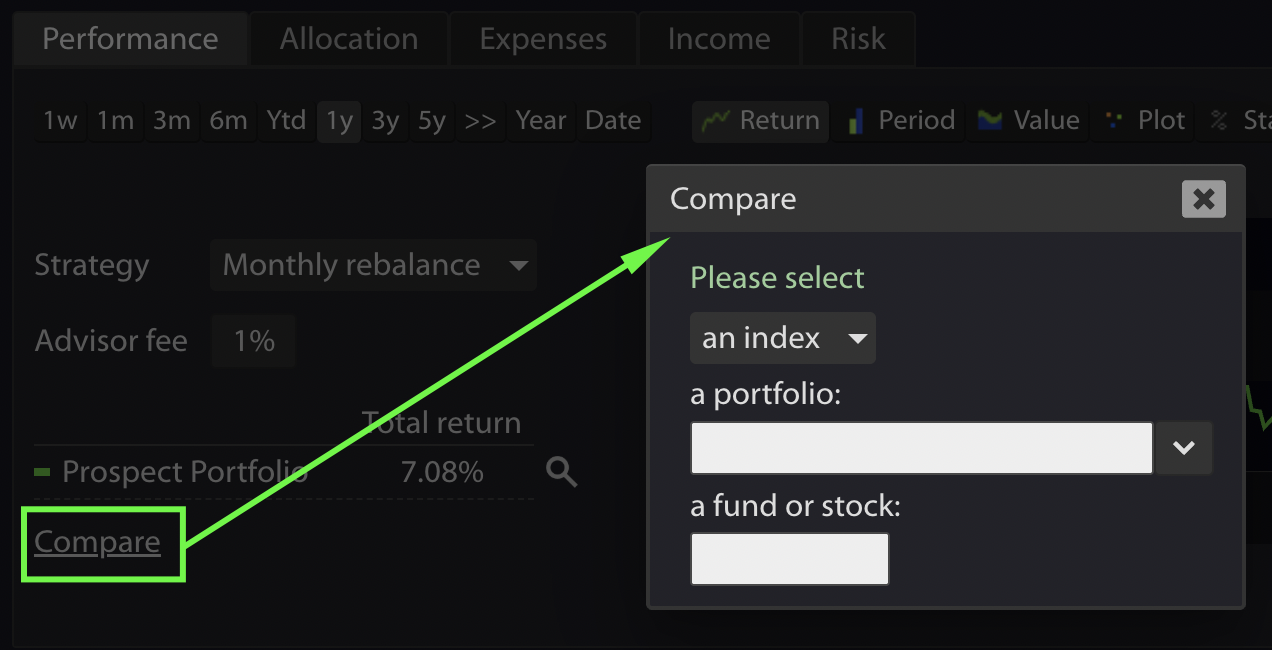Image resolution: width=1272 pixels, height=650 pixels.
Task: Click the Compare link
Action: [97, 542]
